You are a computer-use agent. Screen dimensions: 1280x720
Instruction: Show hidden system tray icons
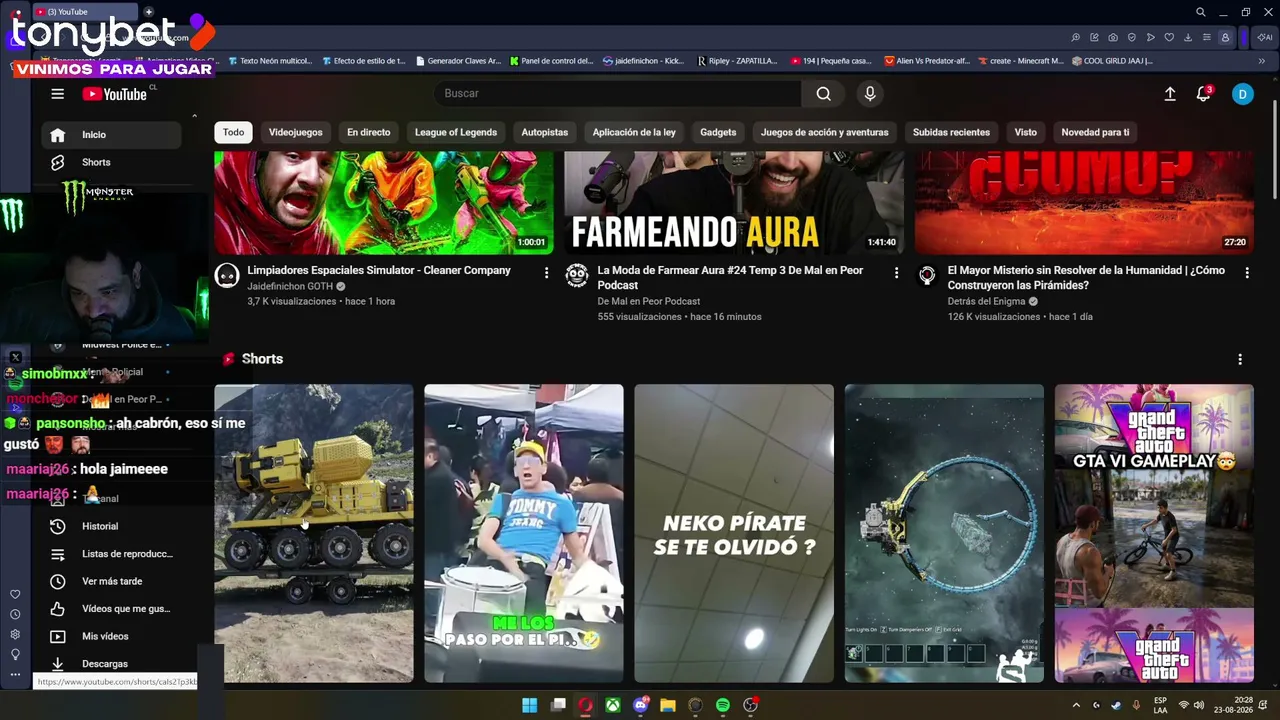click(x=1076, y=705)
